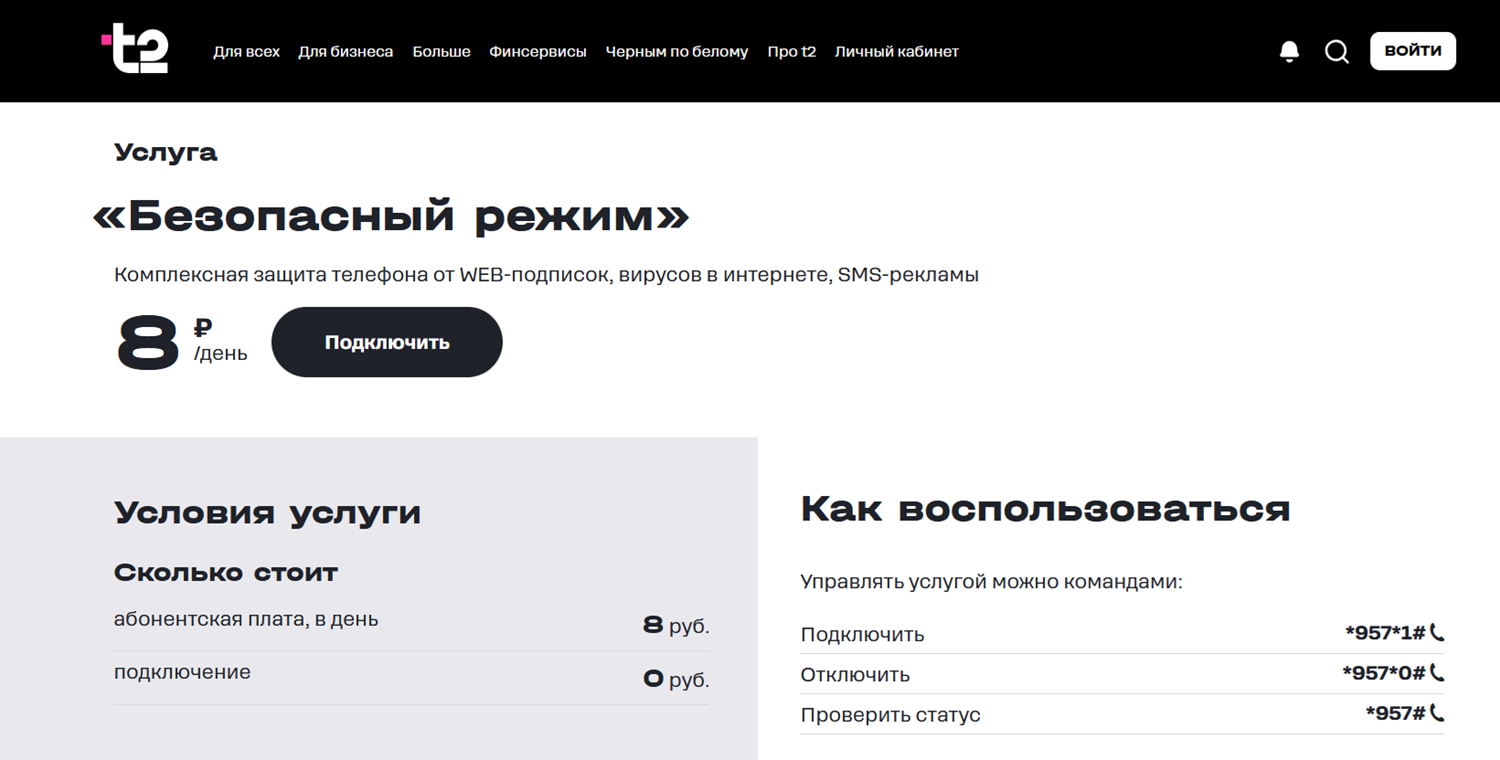Screen dimensions: 1500x760
Task: Click the 'подключение' row label
Action: 182,672
